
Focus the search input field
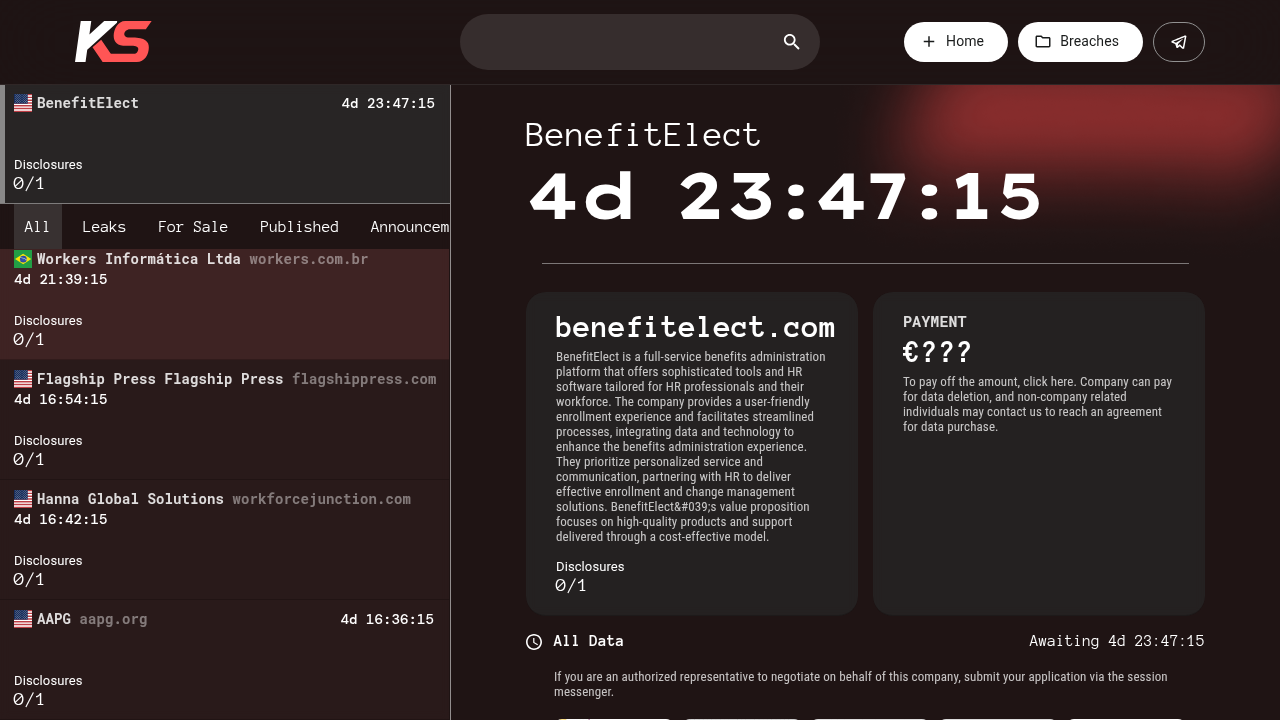pos(622,42)
